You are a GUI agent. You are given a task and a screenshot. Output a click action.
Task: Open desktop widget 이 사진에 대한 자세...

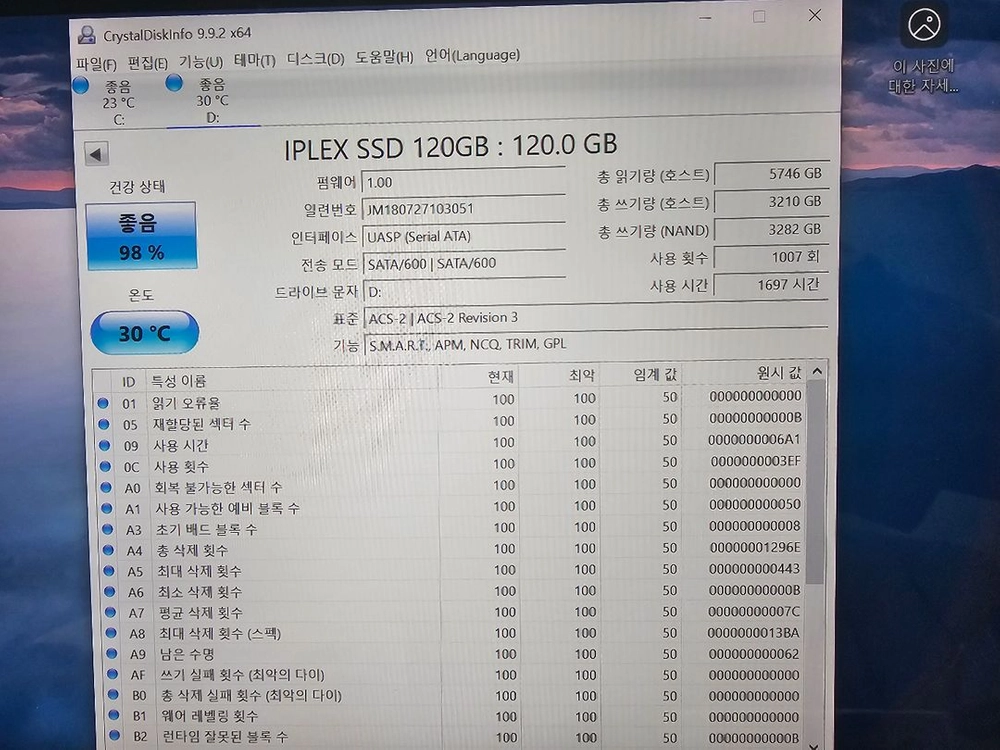click(923, 50)
